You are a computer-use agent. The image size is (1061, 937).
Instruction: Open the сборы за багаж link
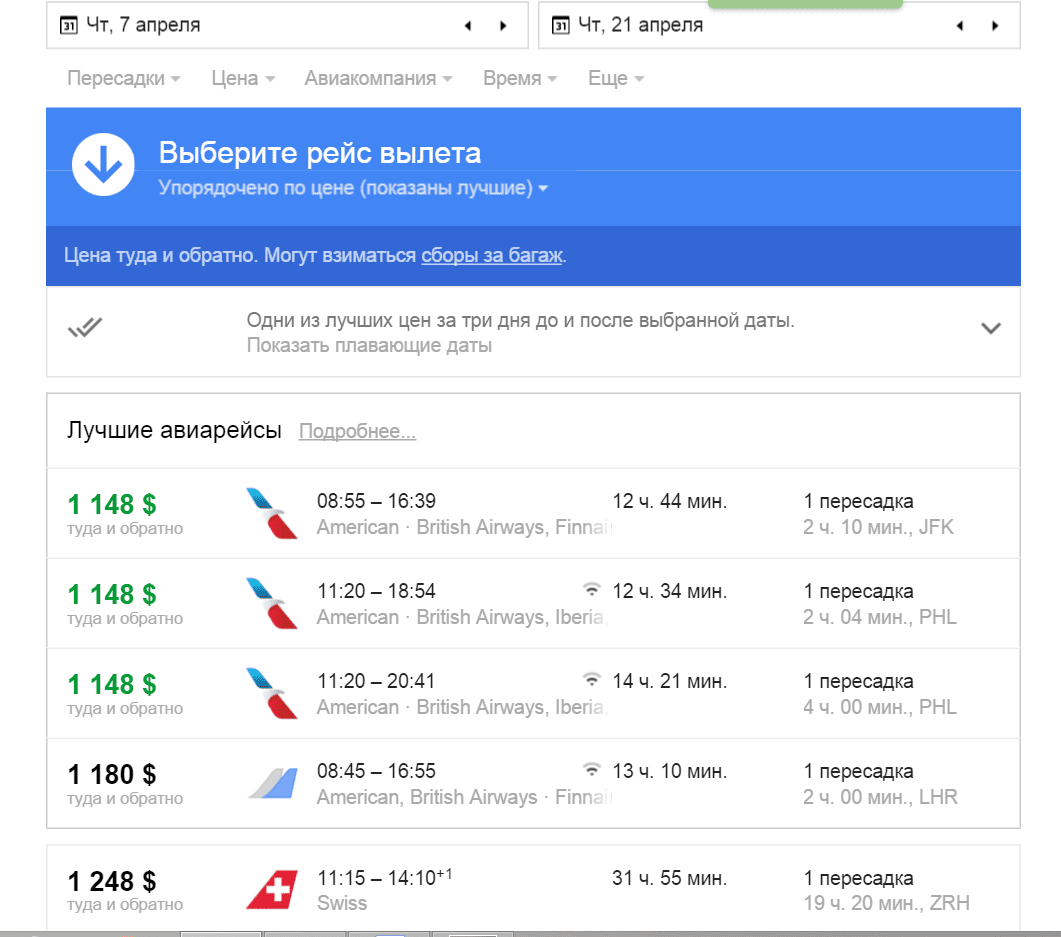point(492,255)
